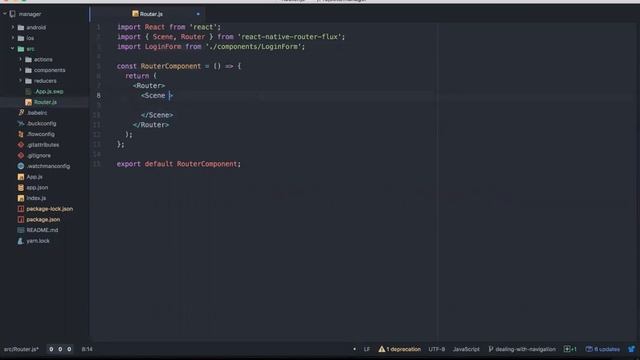
Task: Click the Router.js tab file icon
Action: click(x=135, y=14)
